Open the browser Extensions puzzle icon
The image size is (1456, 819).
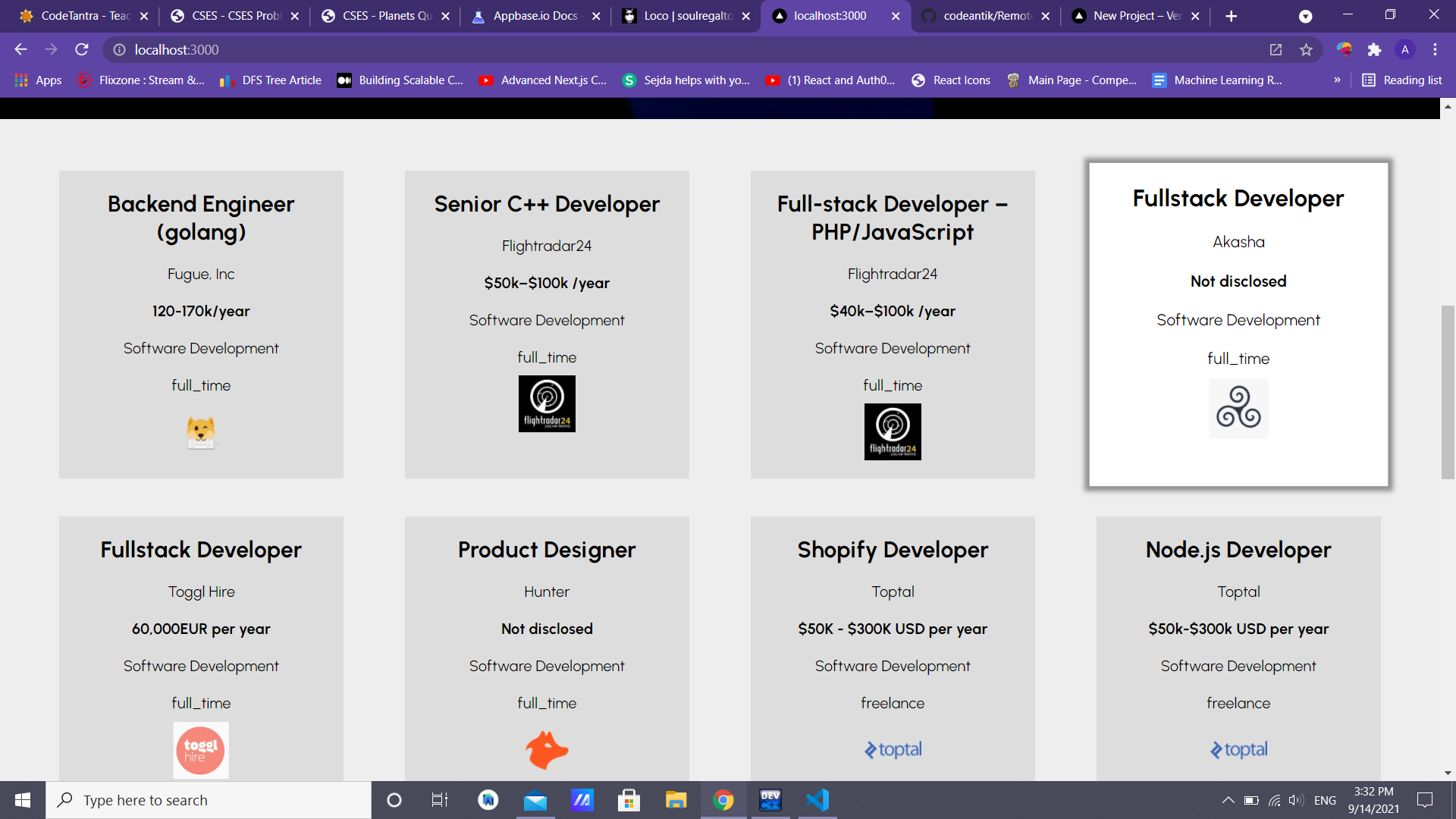[1374, 50]
